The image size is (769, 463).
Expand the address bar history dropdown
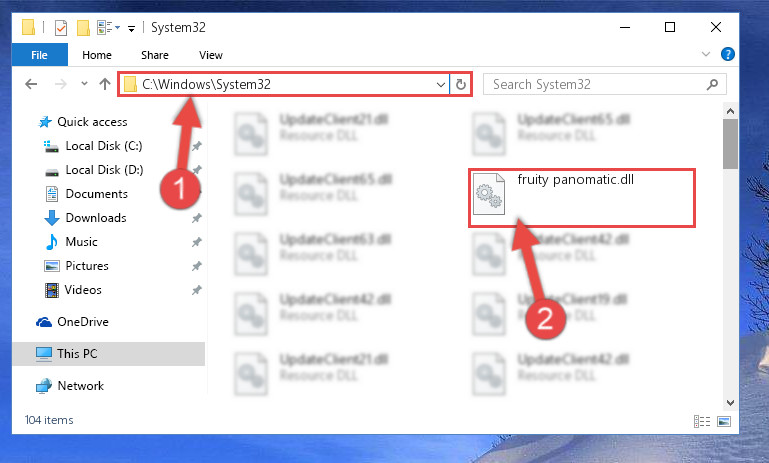click(x=440, y=84)
